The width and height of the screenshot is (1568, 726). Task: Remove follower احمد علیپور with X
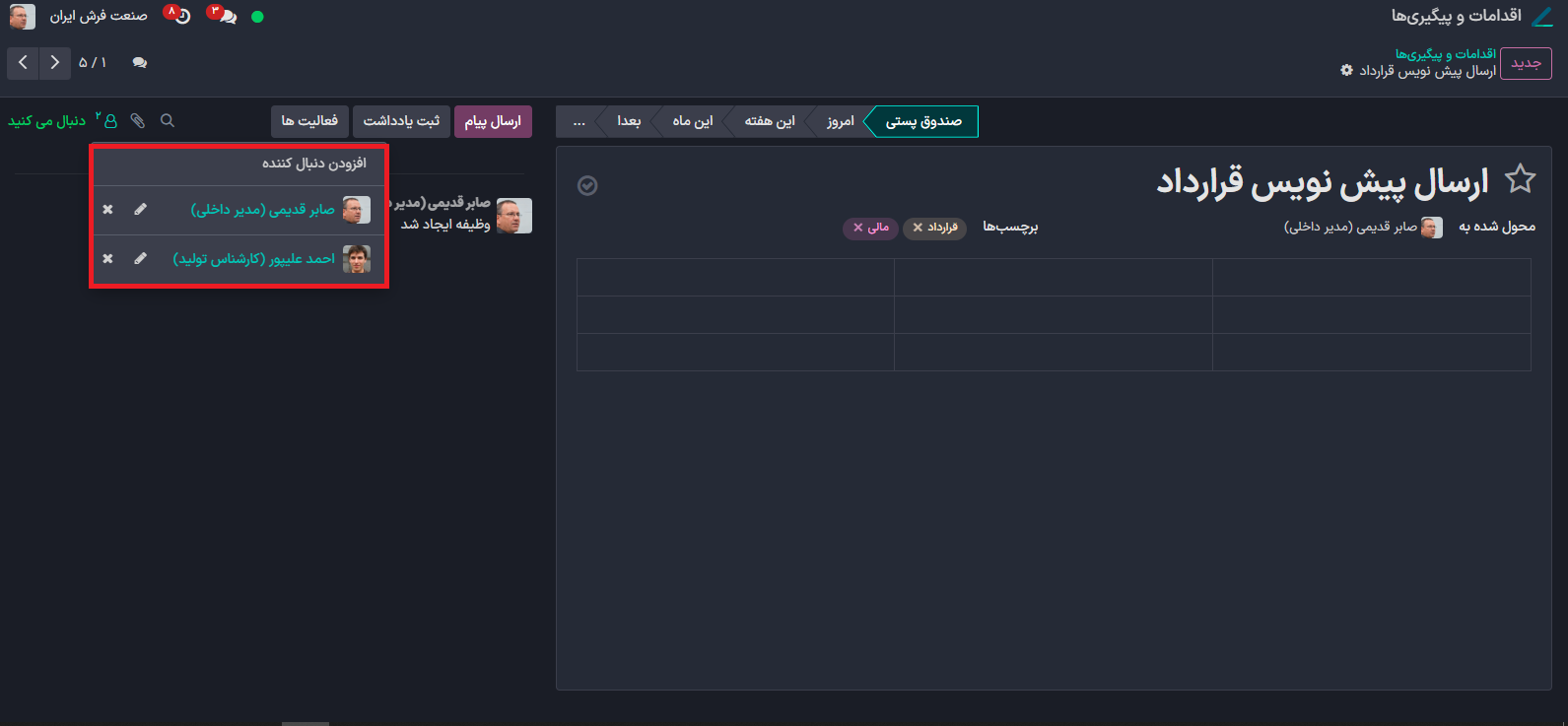point(108,259)
